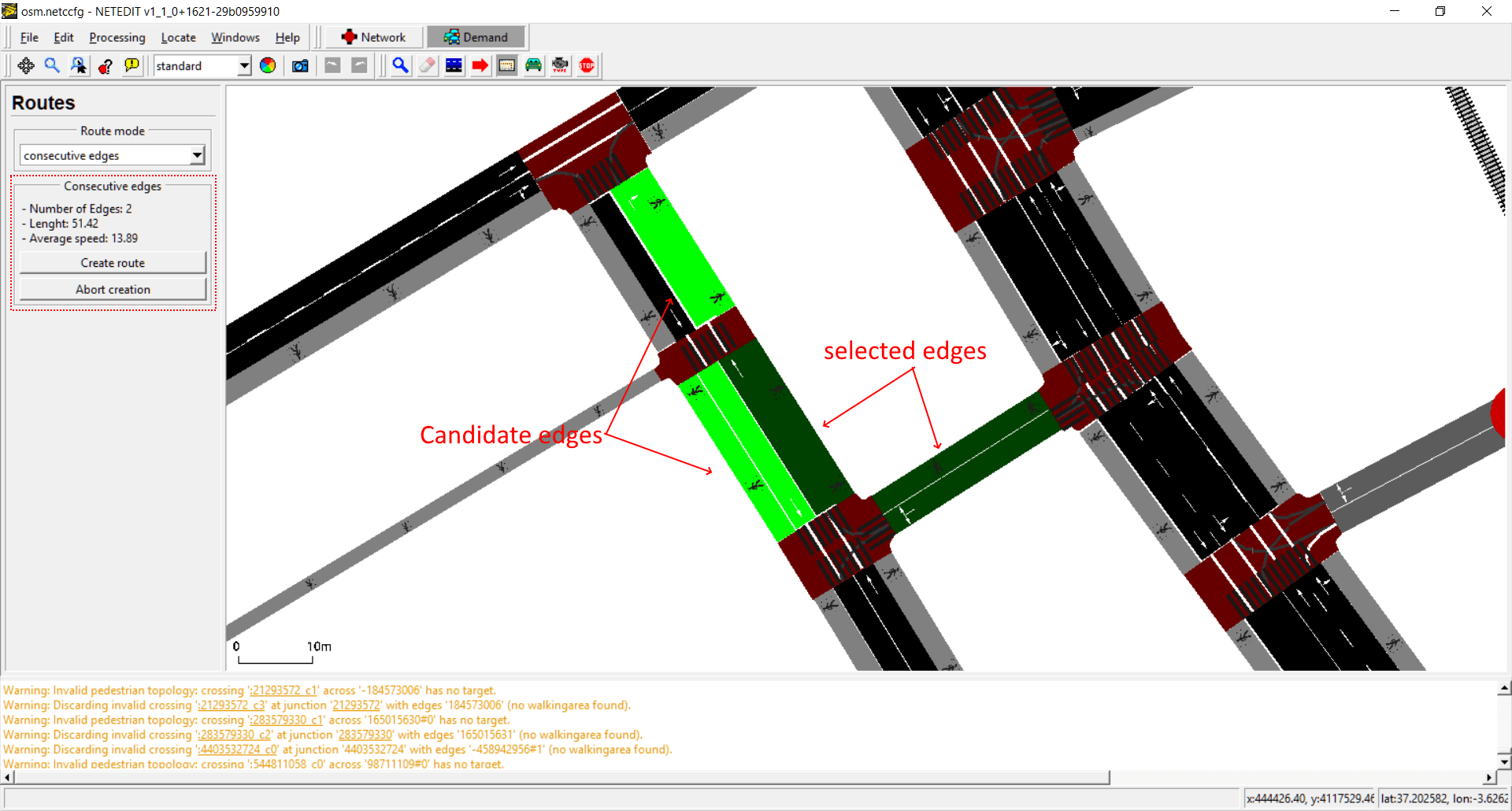1512x811 pixels.
Task: Take a screenshot with the camera icon
Action: click(300, 66)
